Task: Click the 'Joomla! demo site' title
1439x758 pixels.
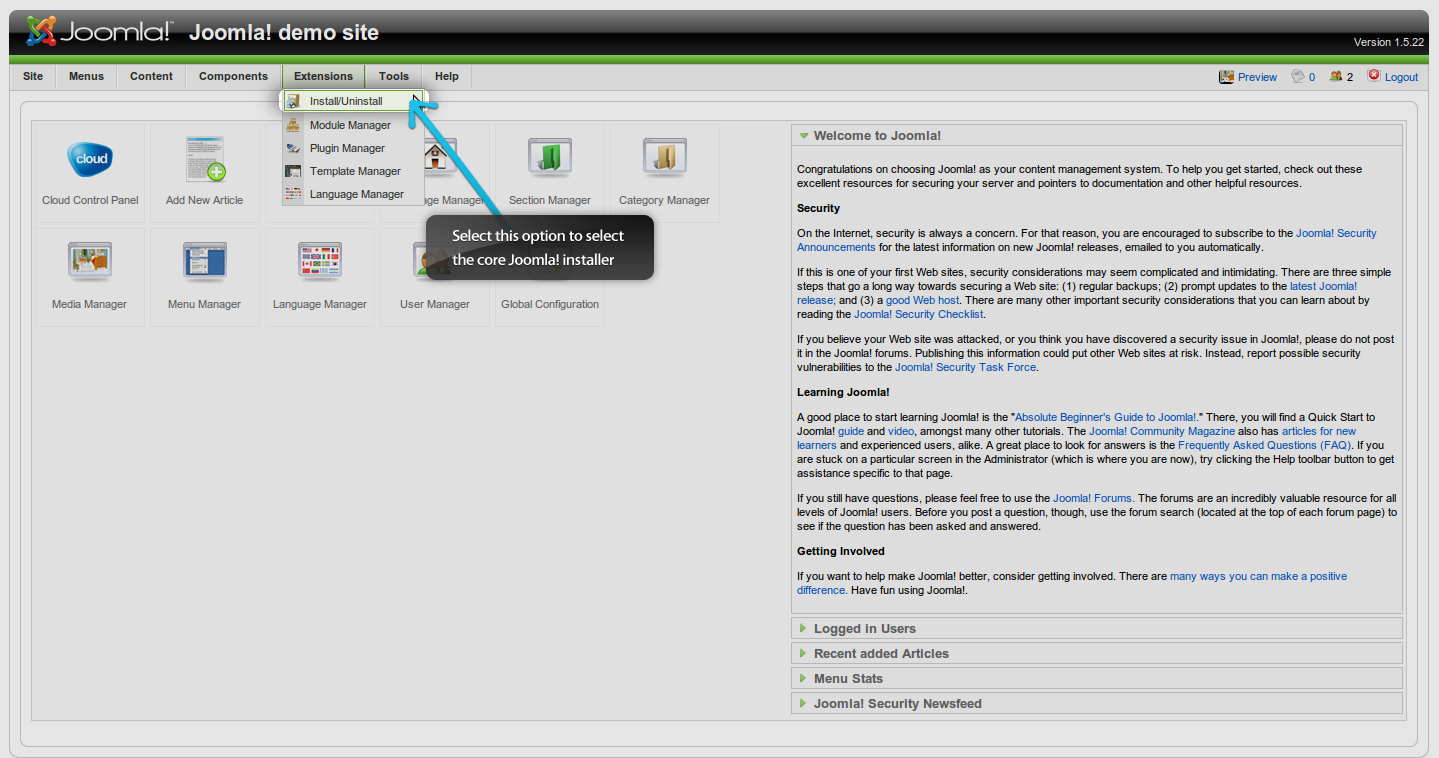Action: [284, 33]
